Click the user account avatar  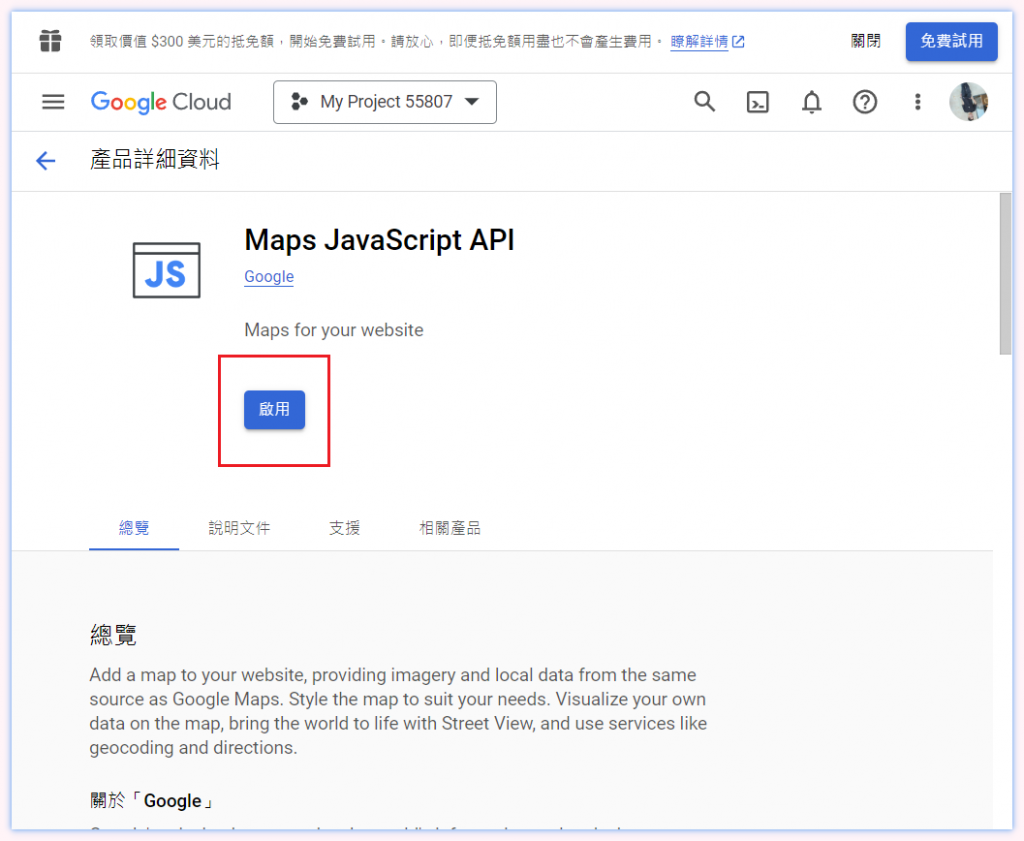point(968,102)
